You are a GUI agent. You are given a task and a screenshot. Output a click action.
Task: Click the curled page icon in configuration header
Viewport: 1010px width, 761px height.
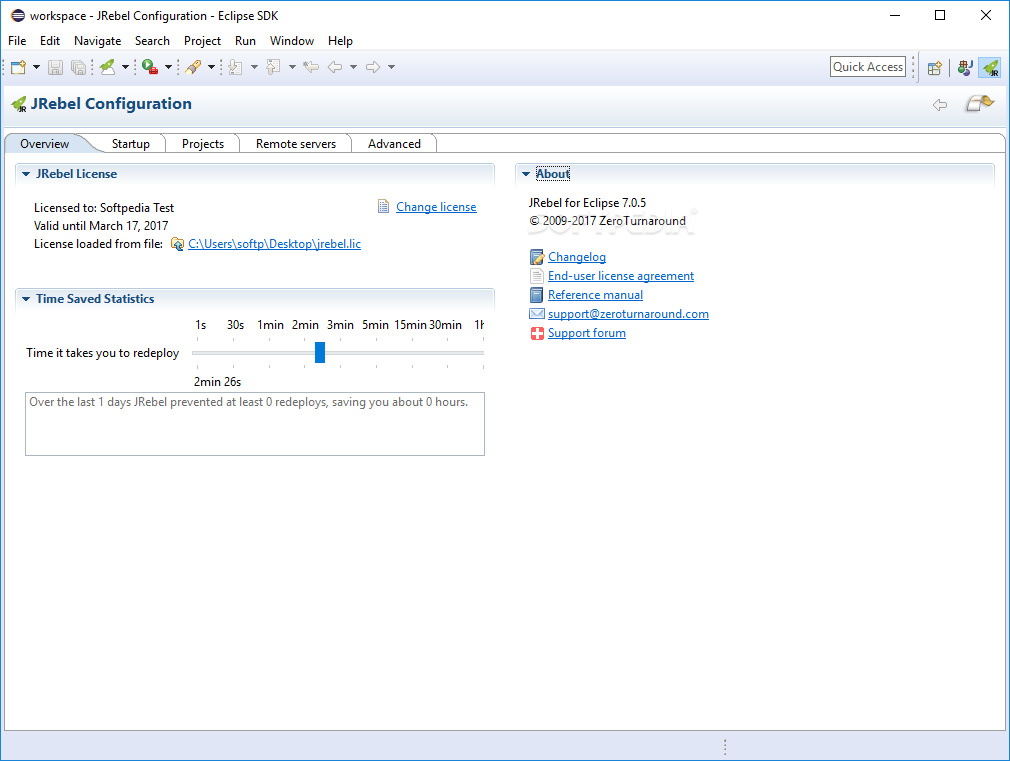point(980,104)
